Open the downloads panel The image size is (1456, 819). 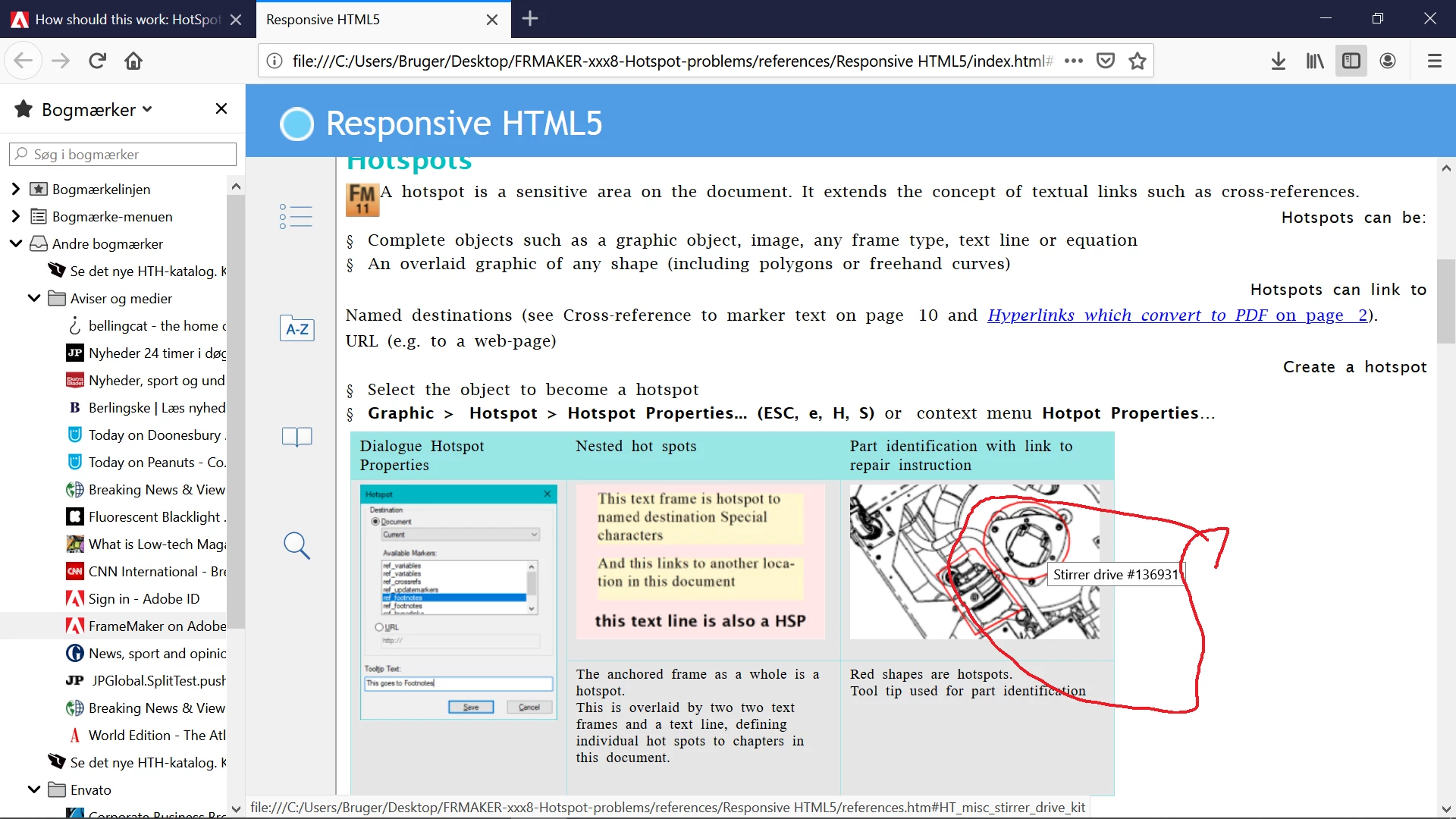1278,61
